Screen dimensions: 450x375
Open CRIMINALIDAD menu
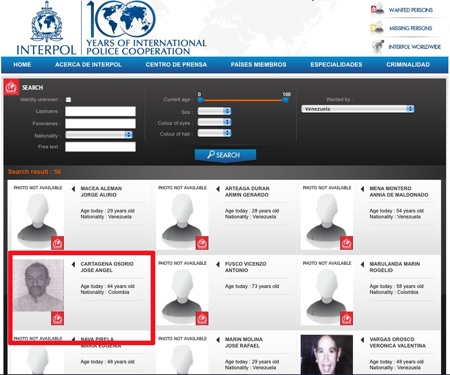[408, 65]
